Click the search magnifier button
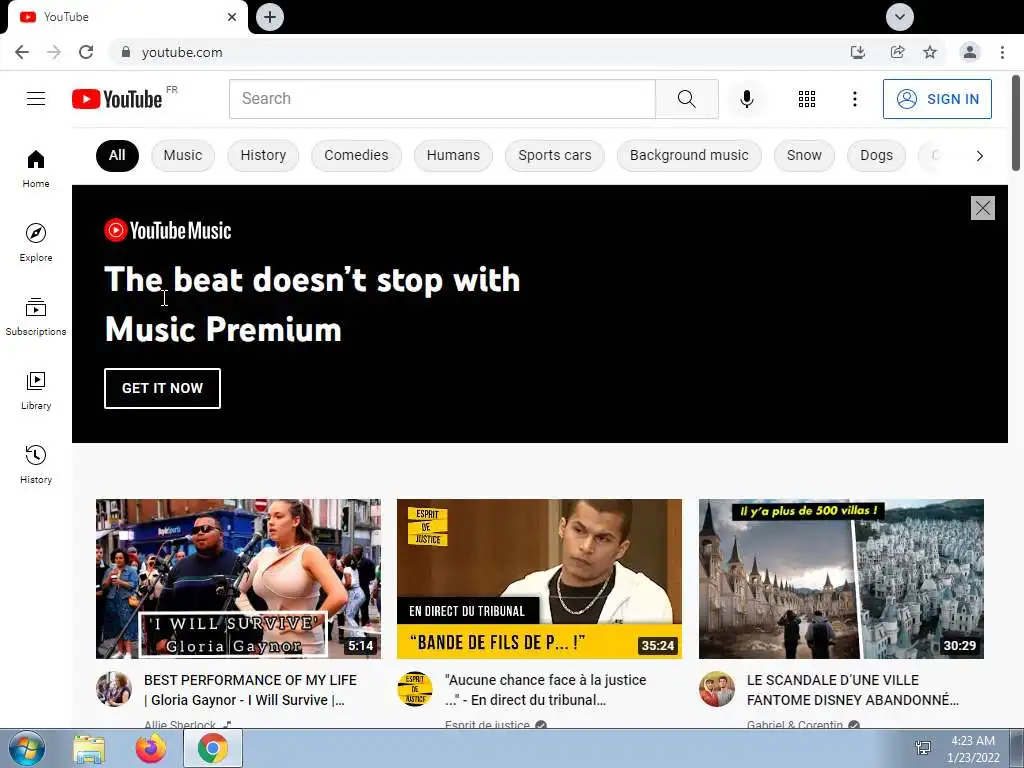This screenshot has width=1024, height=768. coord(686,99)
